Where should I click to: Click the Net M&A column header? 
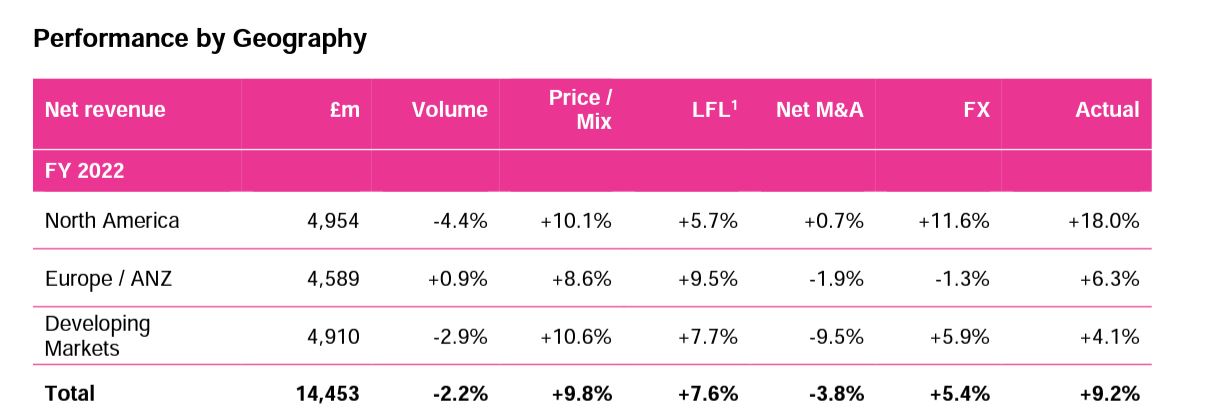(x=819, y=110)
